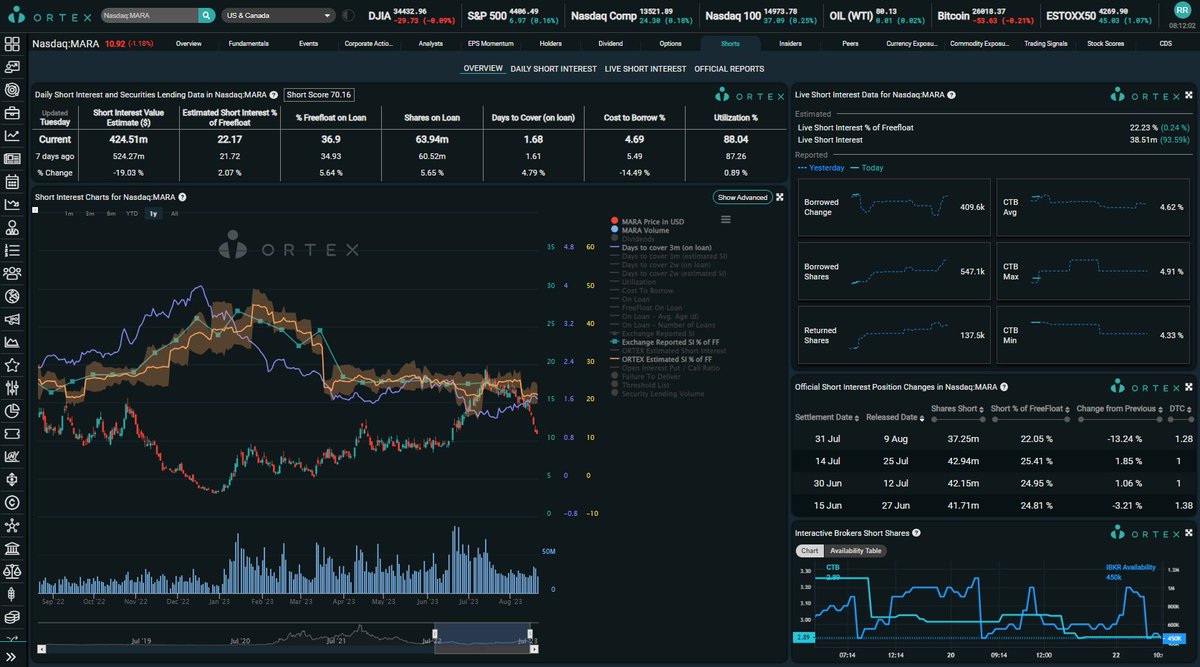Image resolution: width=1200 pixels, height=667 pixels.
Task: Toggle ORTEX Estimated SI % of FF series
Action: 662,359
